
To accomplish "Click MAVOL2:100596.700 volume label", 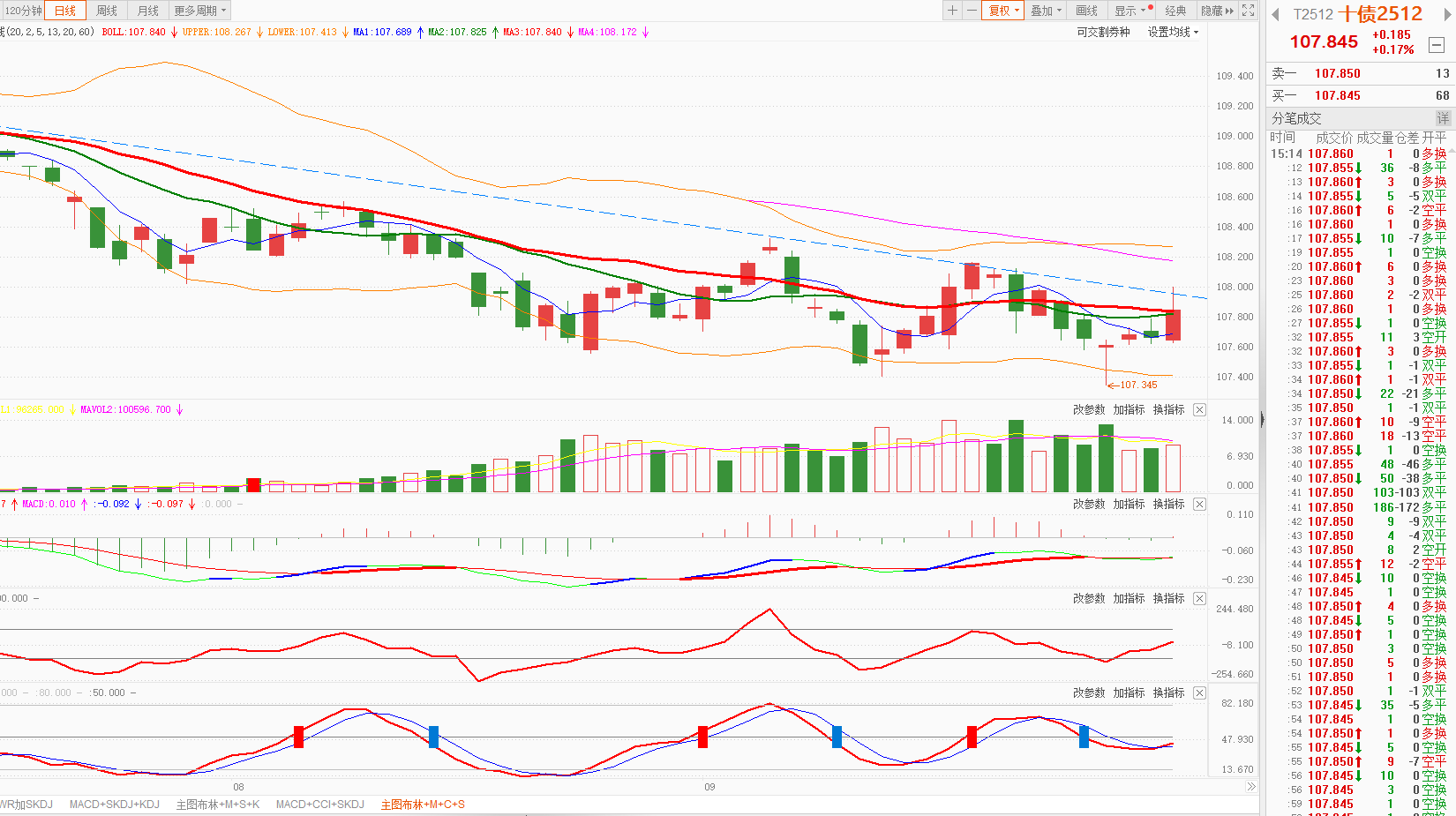I will click(x=125, y=409).
